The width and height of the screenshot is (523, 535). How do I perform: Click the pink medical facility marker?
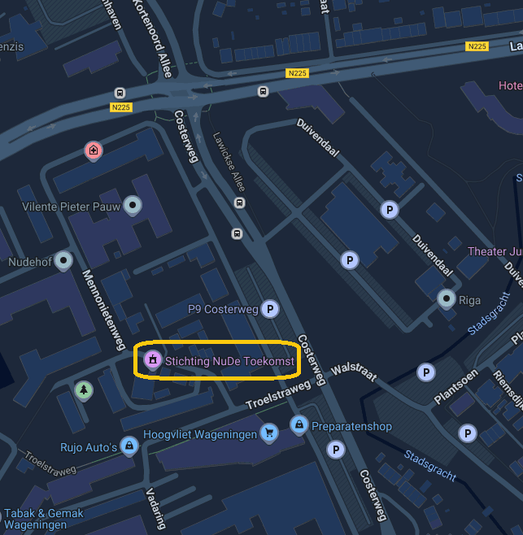(93, 150)
